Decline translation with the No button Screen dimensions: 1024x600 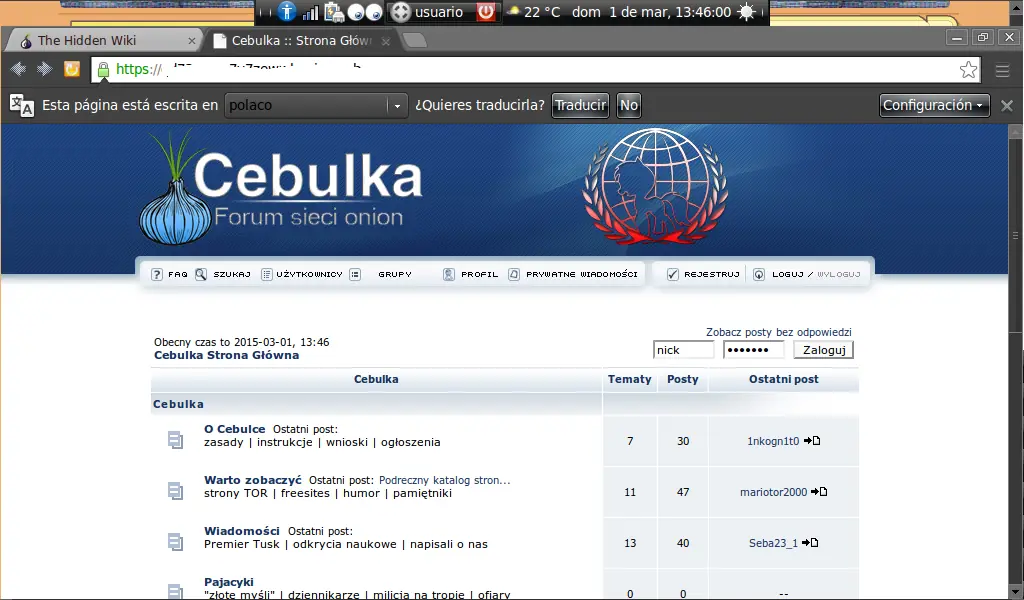pos(629,105)
